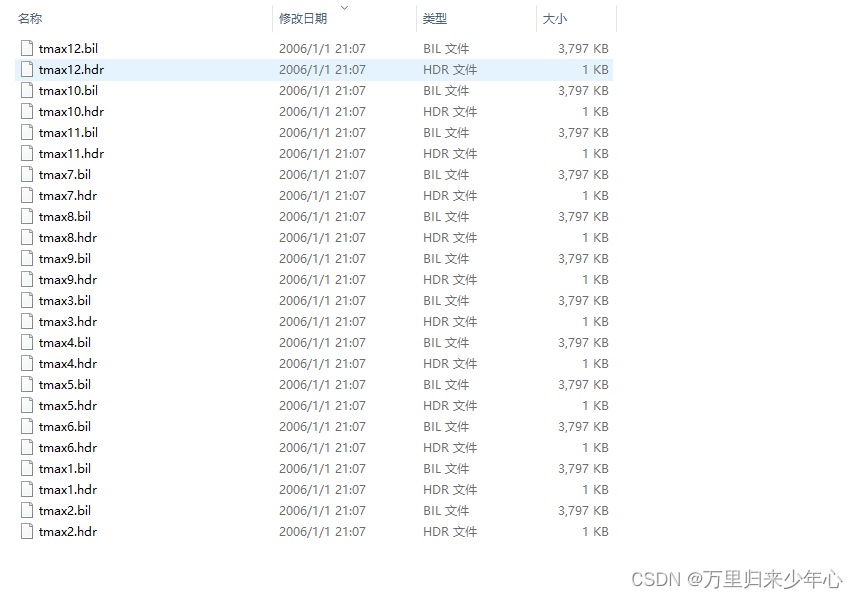Click the date cell of tmax12.bil
858x599 pixels.
click(x=322, y=48)
